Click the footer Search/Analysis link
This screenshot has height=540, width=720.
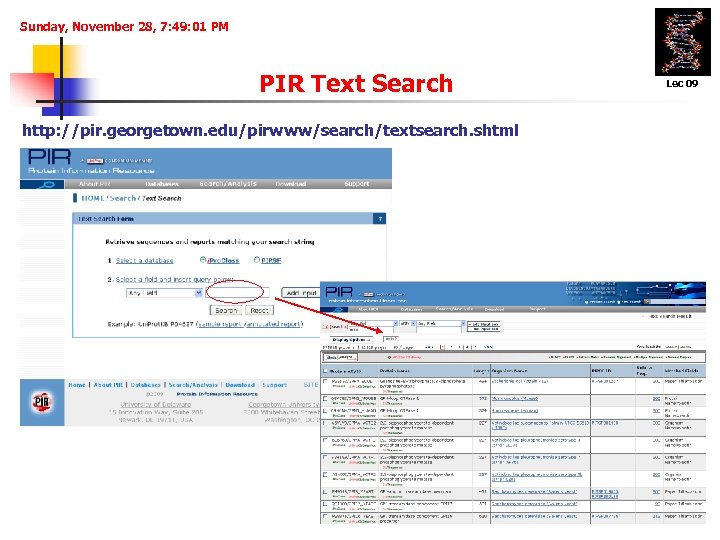193,385
